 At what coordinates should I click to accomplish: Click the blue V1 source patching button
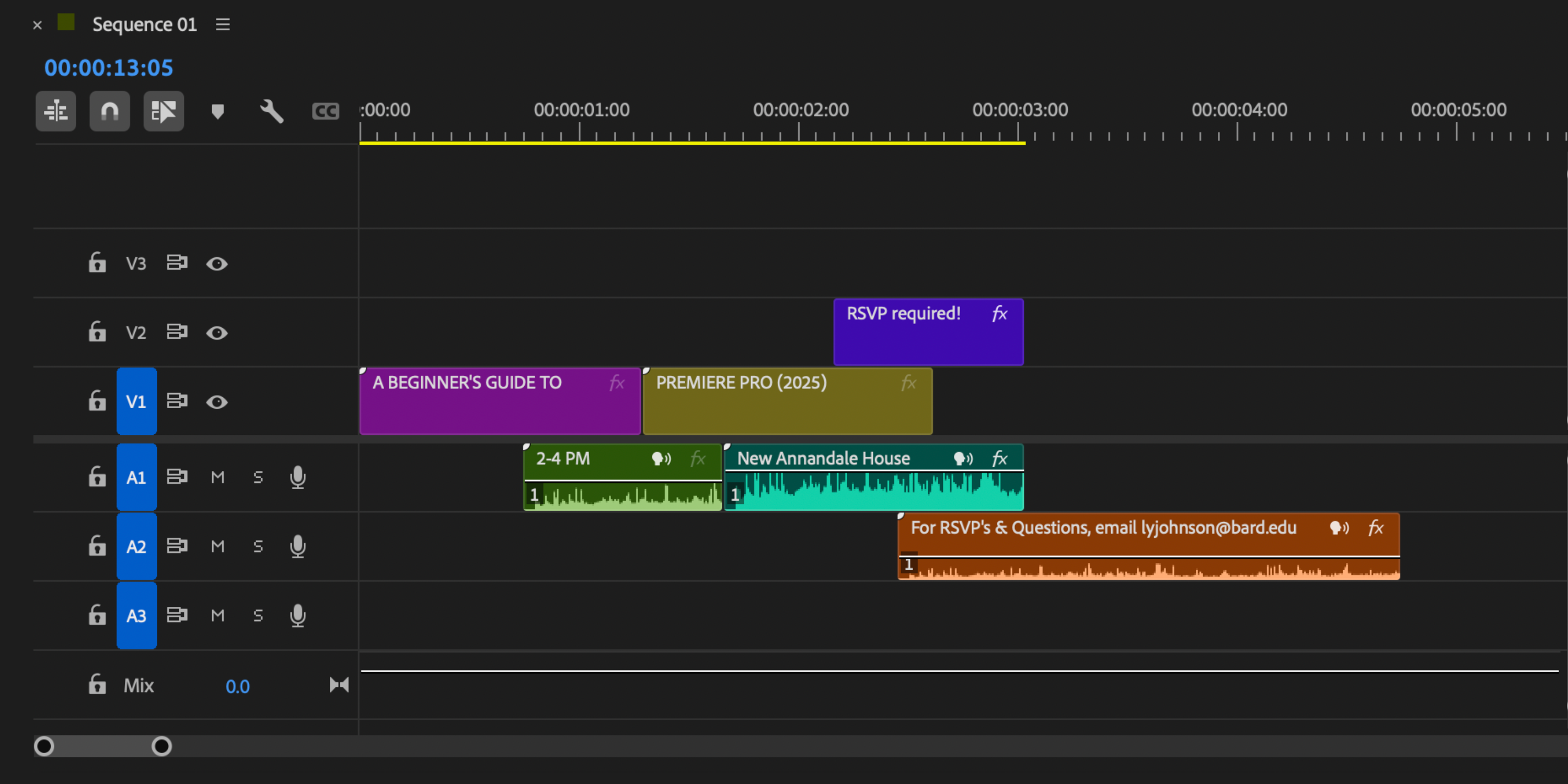(x=136, y=401)
